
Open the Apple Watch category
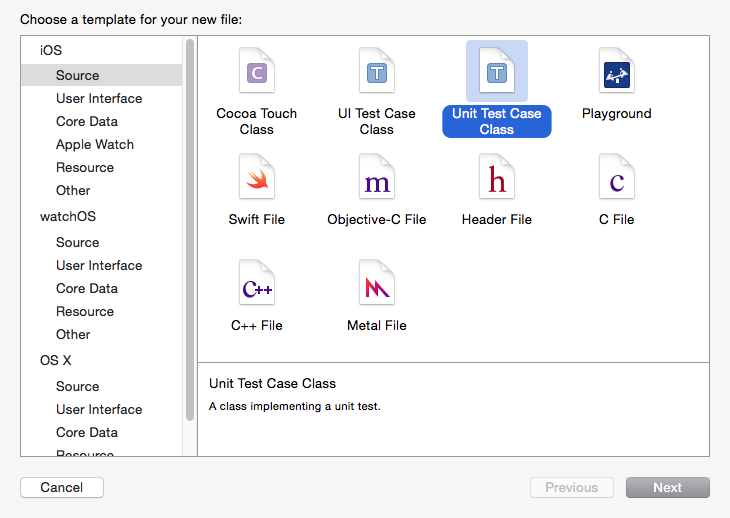95,145
